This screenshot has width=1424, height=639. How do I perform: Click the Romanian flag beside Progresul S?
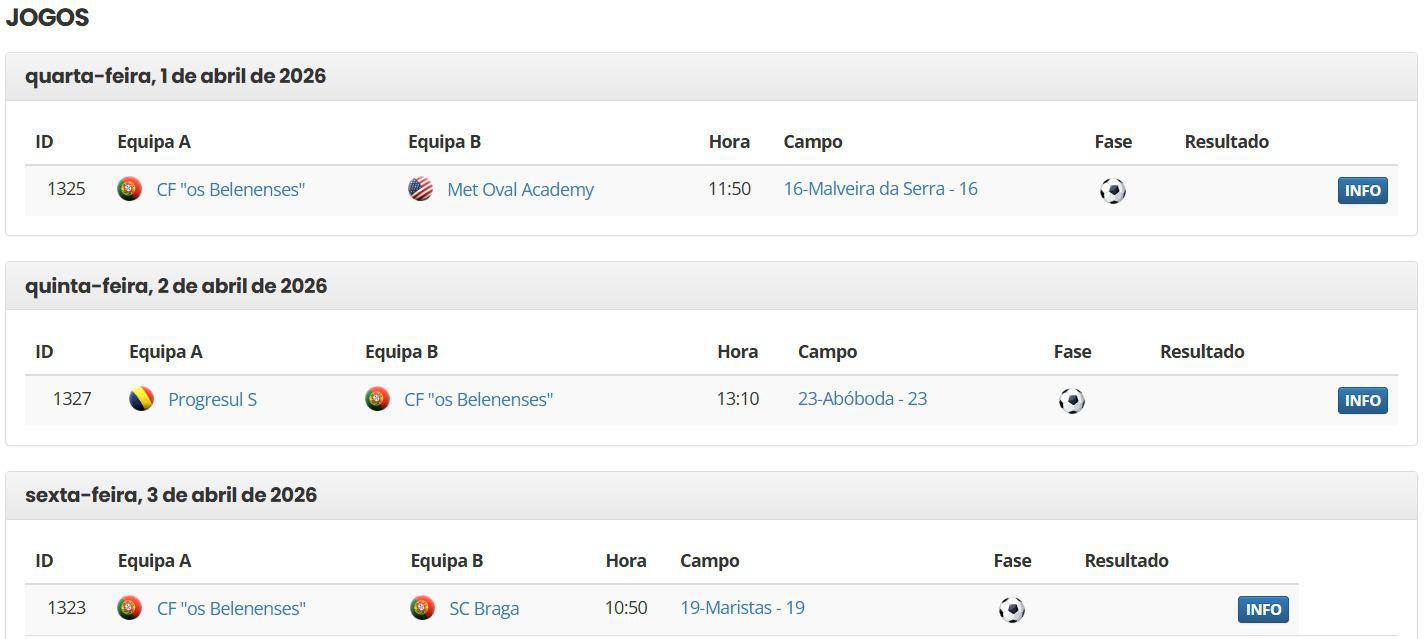(x=141, y=399)
